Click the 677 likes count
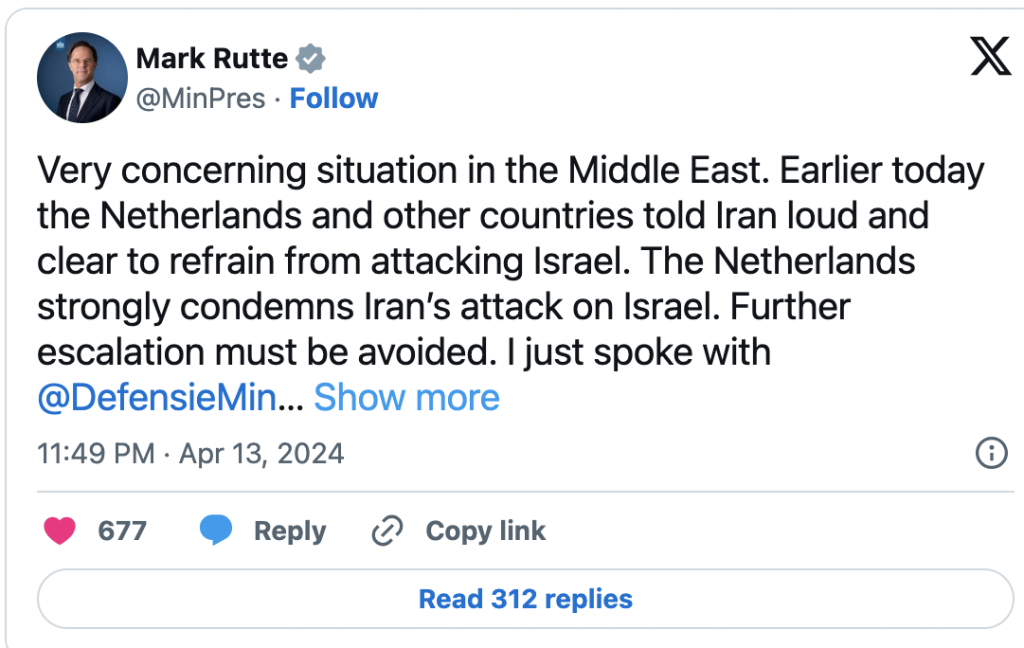The height and width of the screenshot is (648, 1024). coord(122,530)
